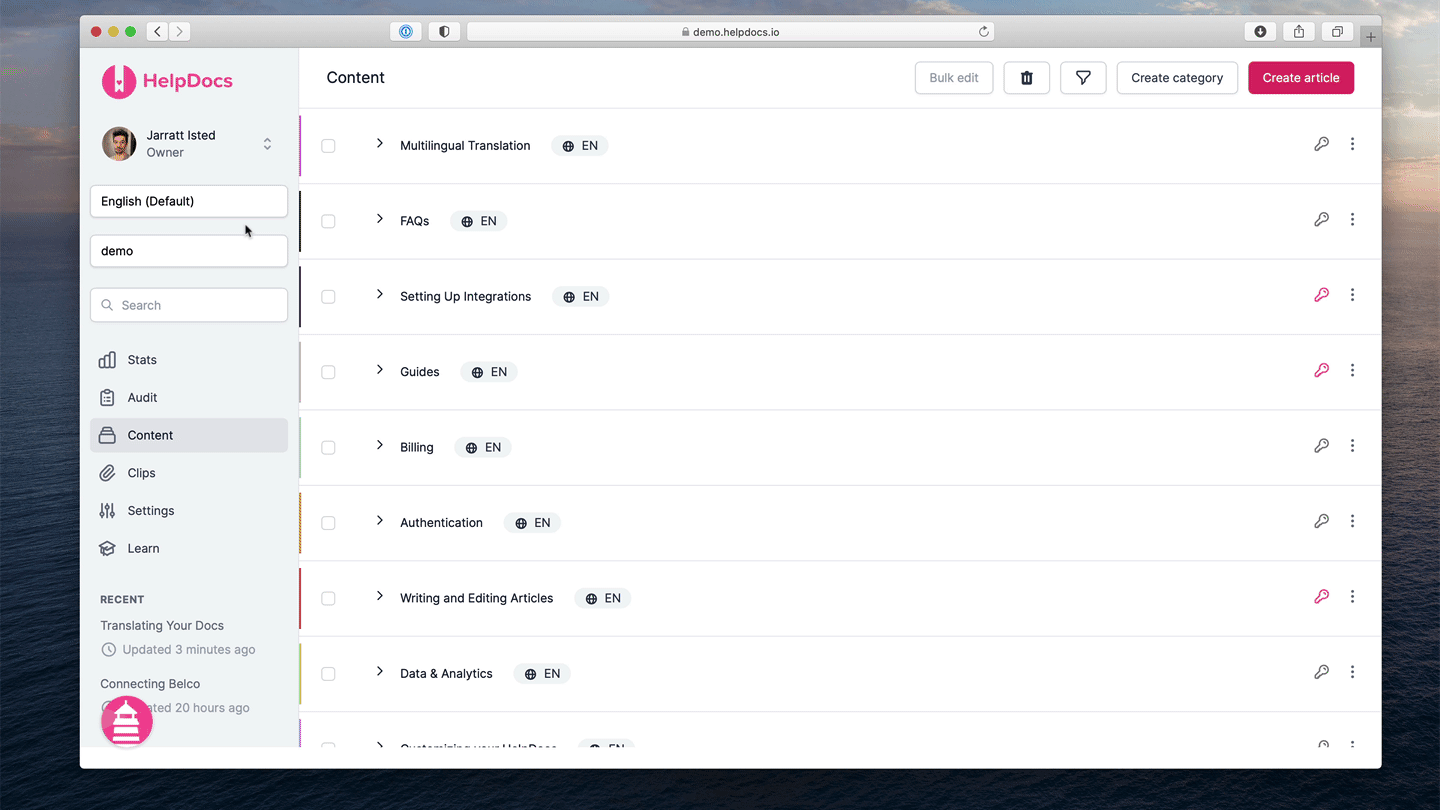Click Safari share icon
The height and width of the screenshot is (810, 1440).
(x=1298, y=32)
